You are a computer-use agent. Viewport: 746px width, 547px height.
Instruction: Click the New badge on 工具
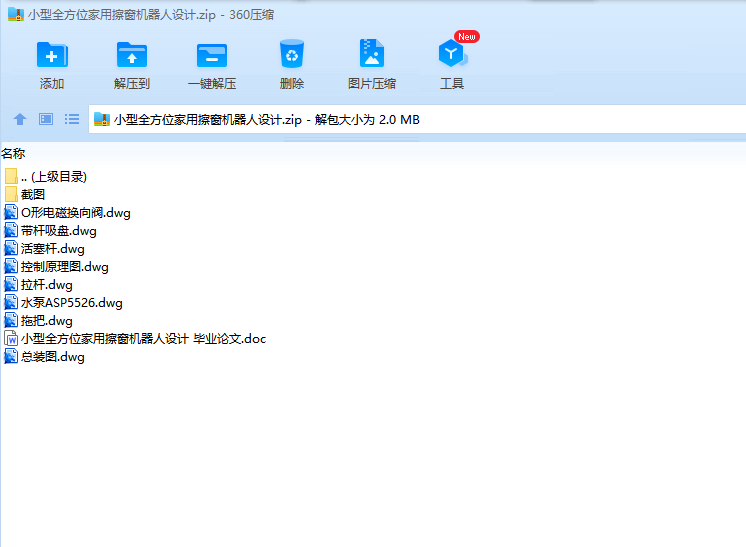(x=467, y=37)
